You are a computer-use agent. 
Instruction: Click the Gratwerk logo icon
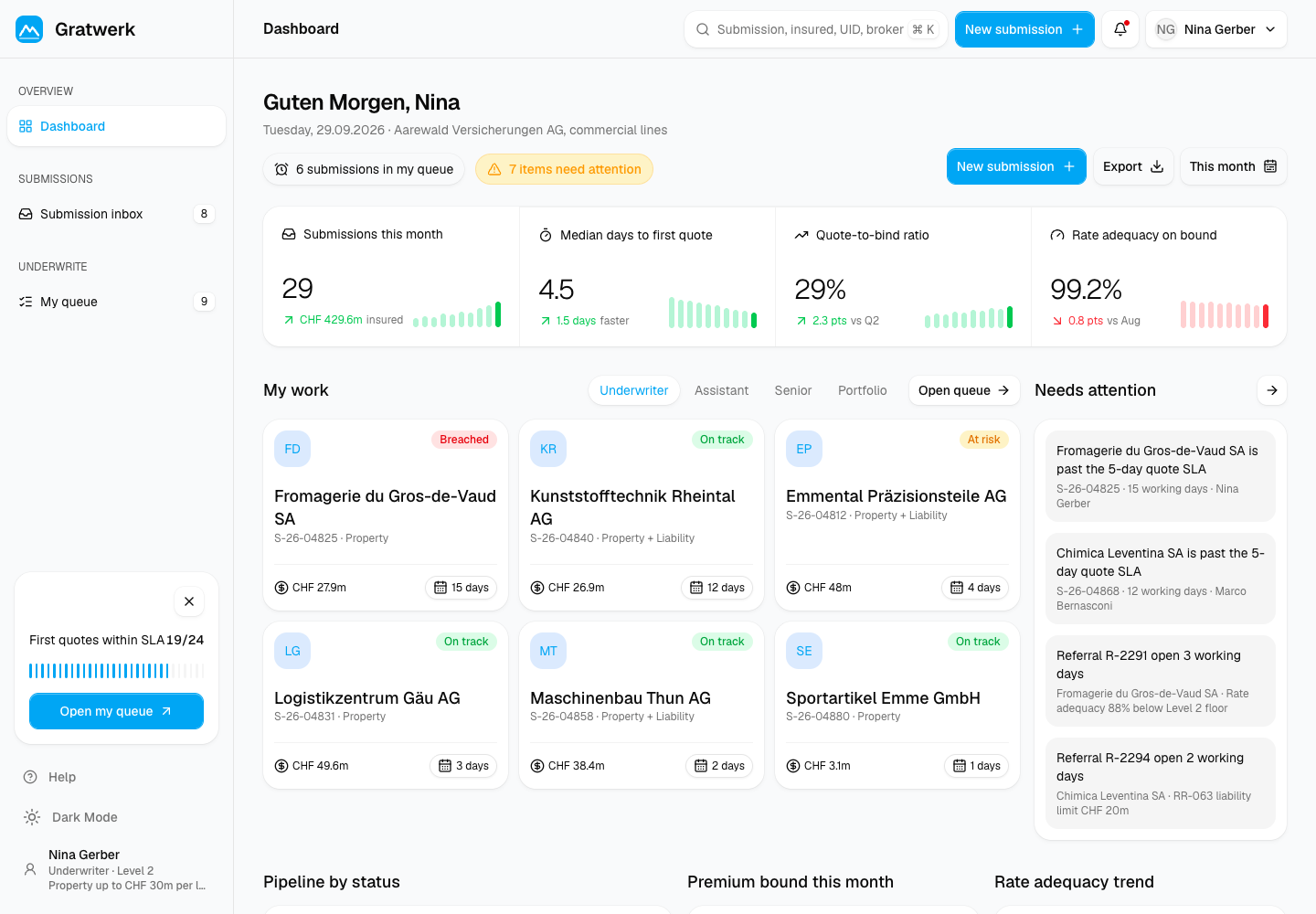coord(29,29)
